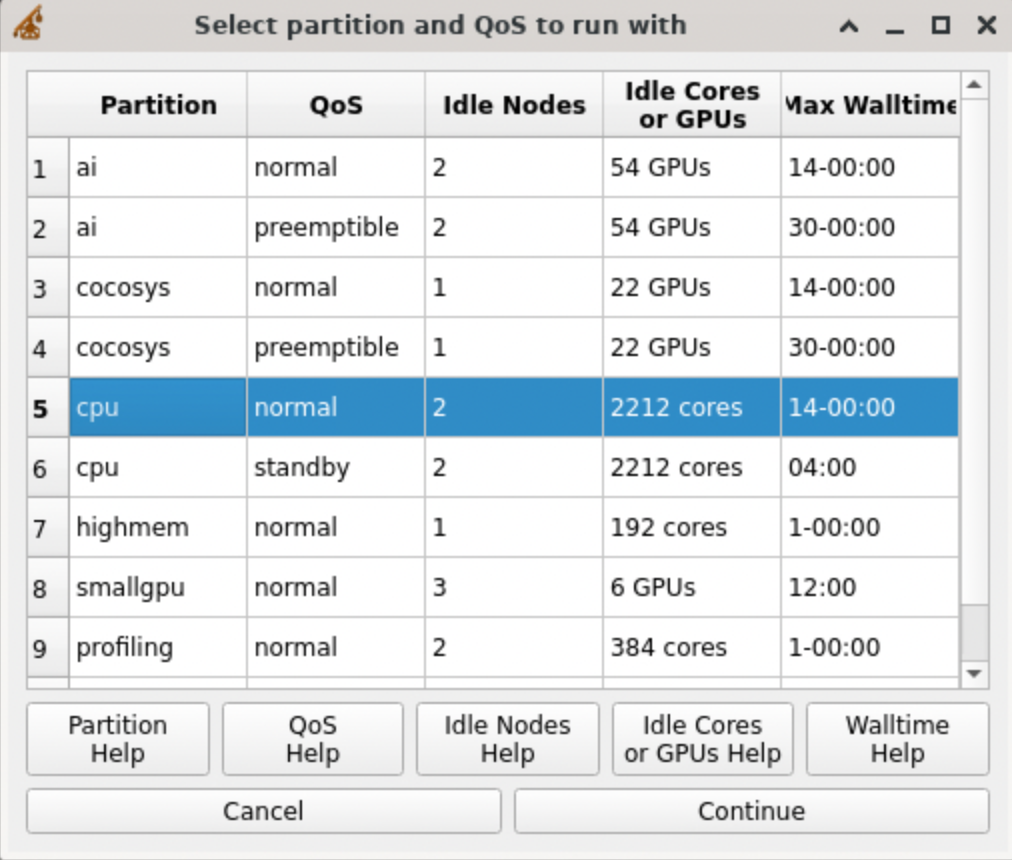Open QoS Help
This screenshot has height=860, width=1012.
[312, 739]
